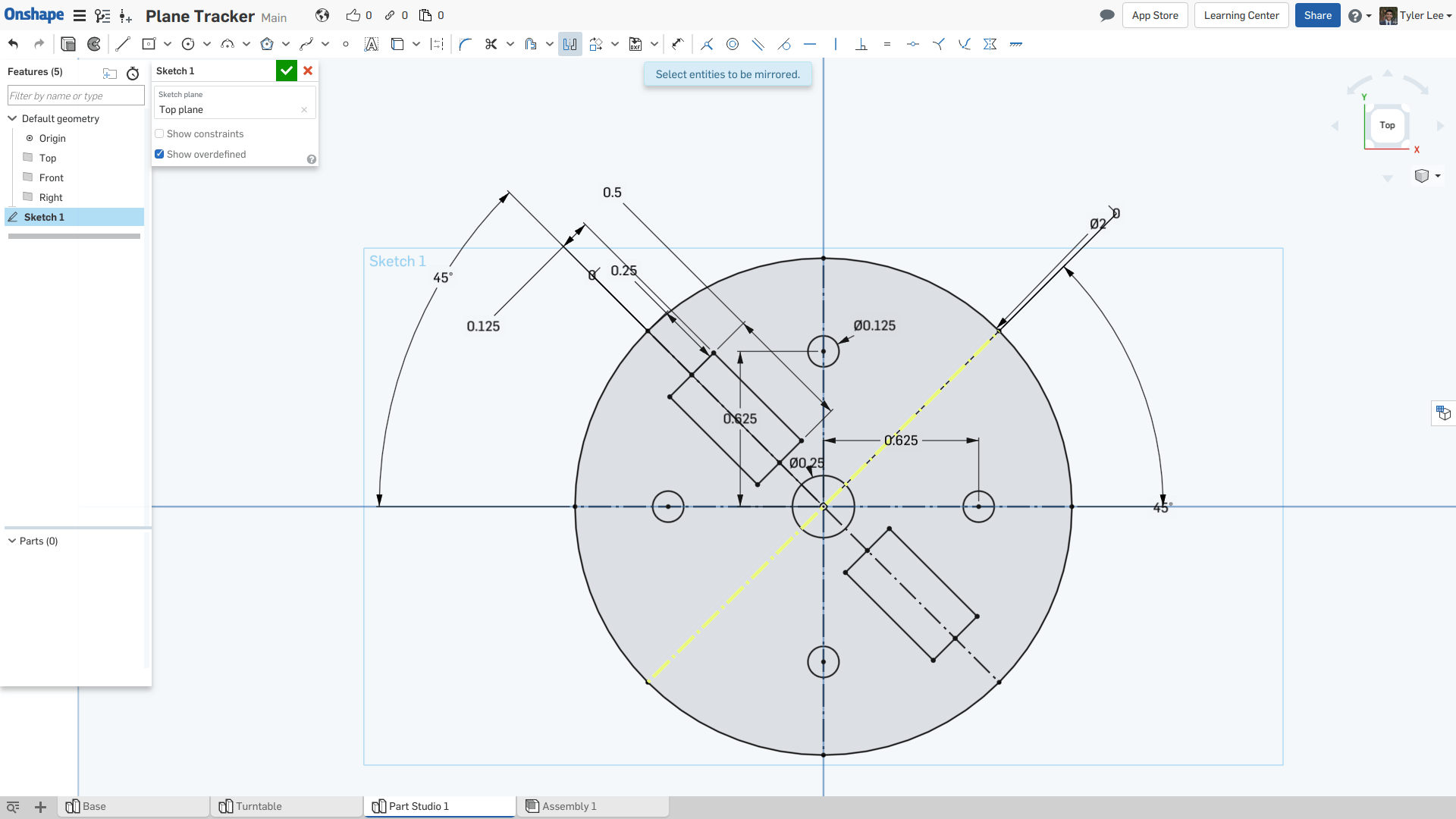Expand the Default geometry section
The width and height of the screenshot is (1456, 819).
pos(11,118)
